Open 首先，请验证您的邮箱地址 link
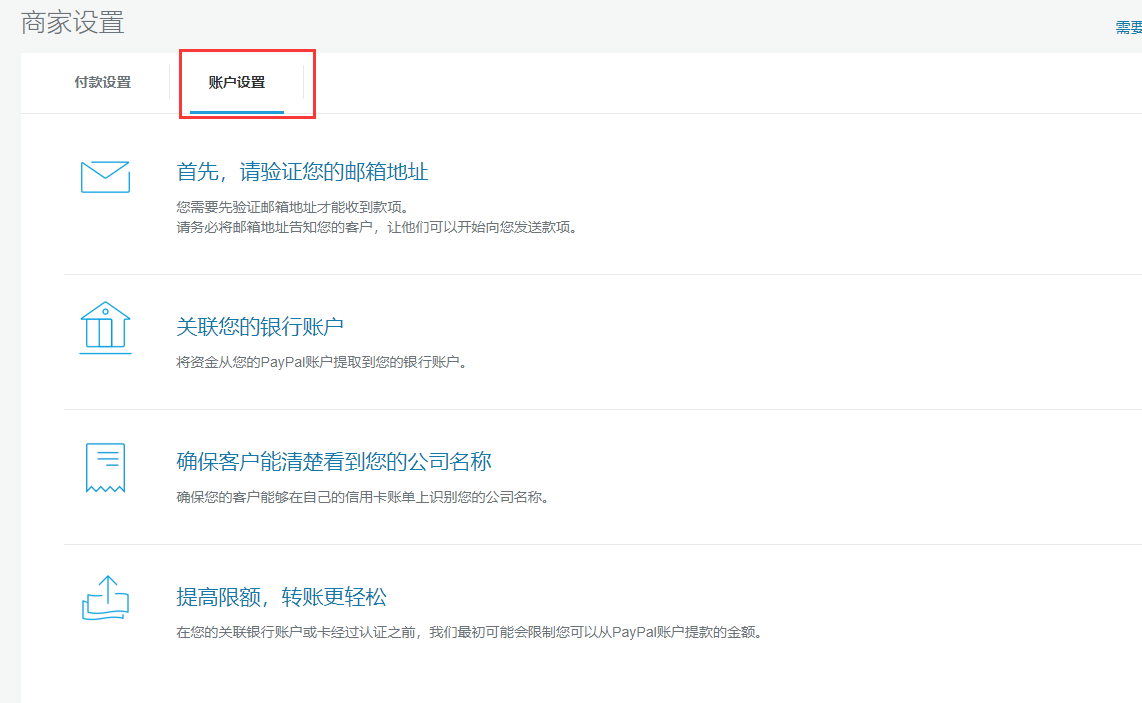The image size is (1142, 703). click(302, 172)
